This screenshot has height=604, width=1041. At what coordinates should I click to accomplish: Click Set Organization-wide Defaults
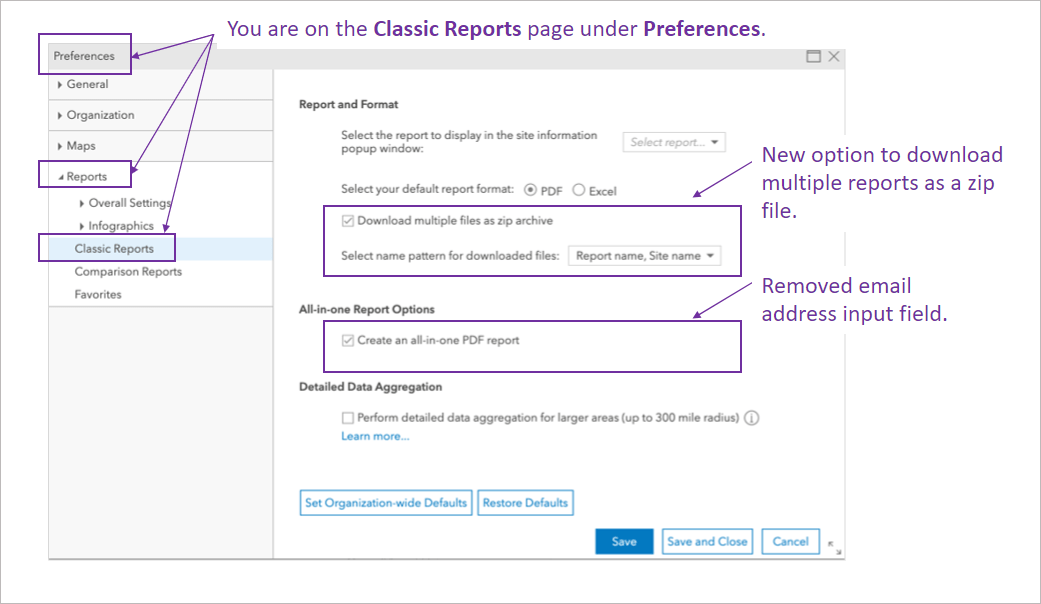coord(385,502)
